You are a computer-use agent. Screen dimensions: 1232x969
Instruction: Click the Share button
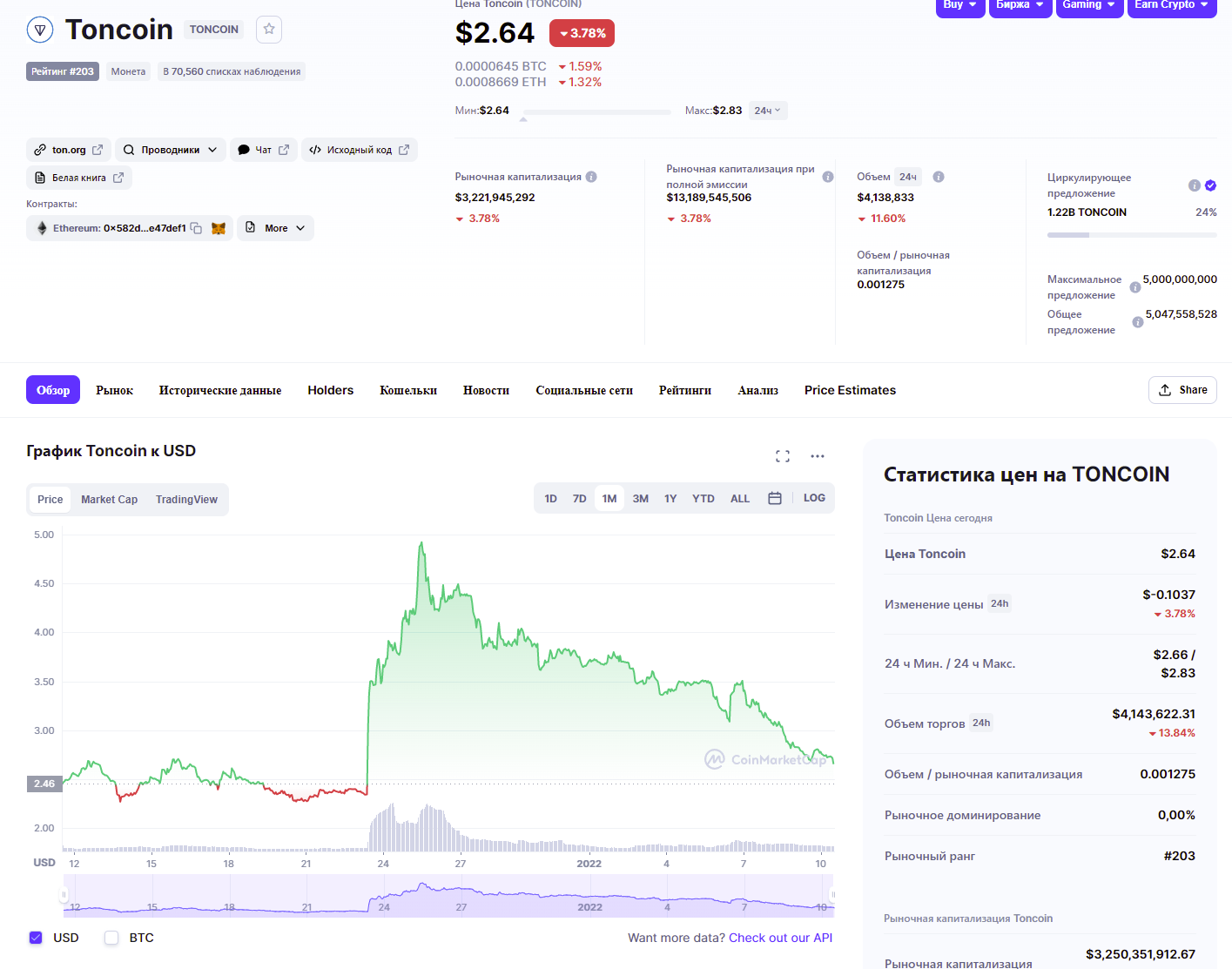tap(1182, 390)
